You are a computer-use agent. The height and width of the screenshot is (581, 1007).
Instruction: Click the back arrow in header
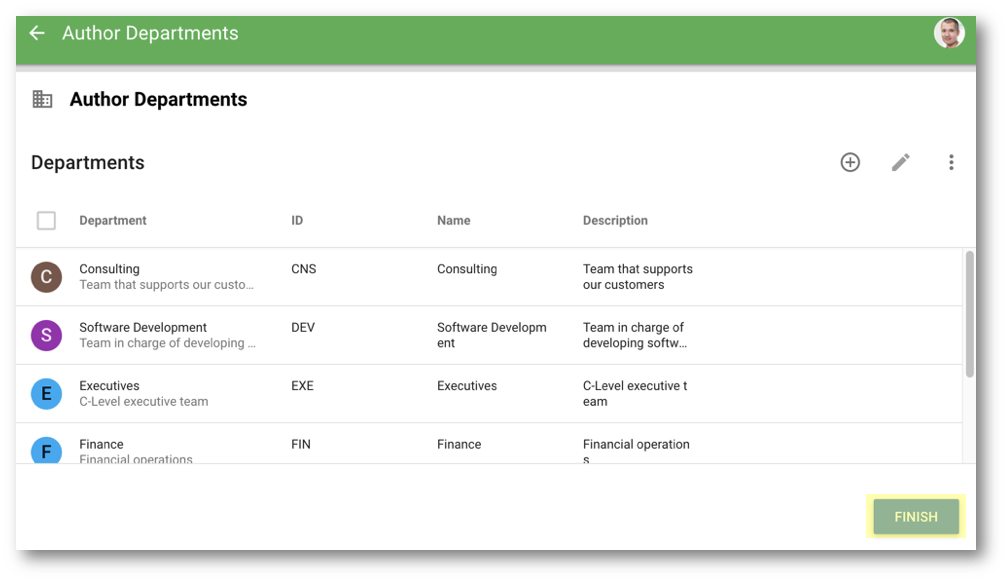click(x=37, y=33)
